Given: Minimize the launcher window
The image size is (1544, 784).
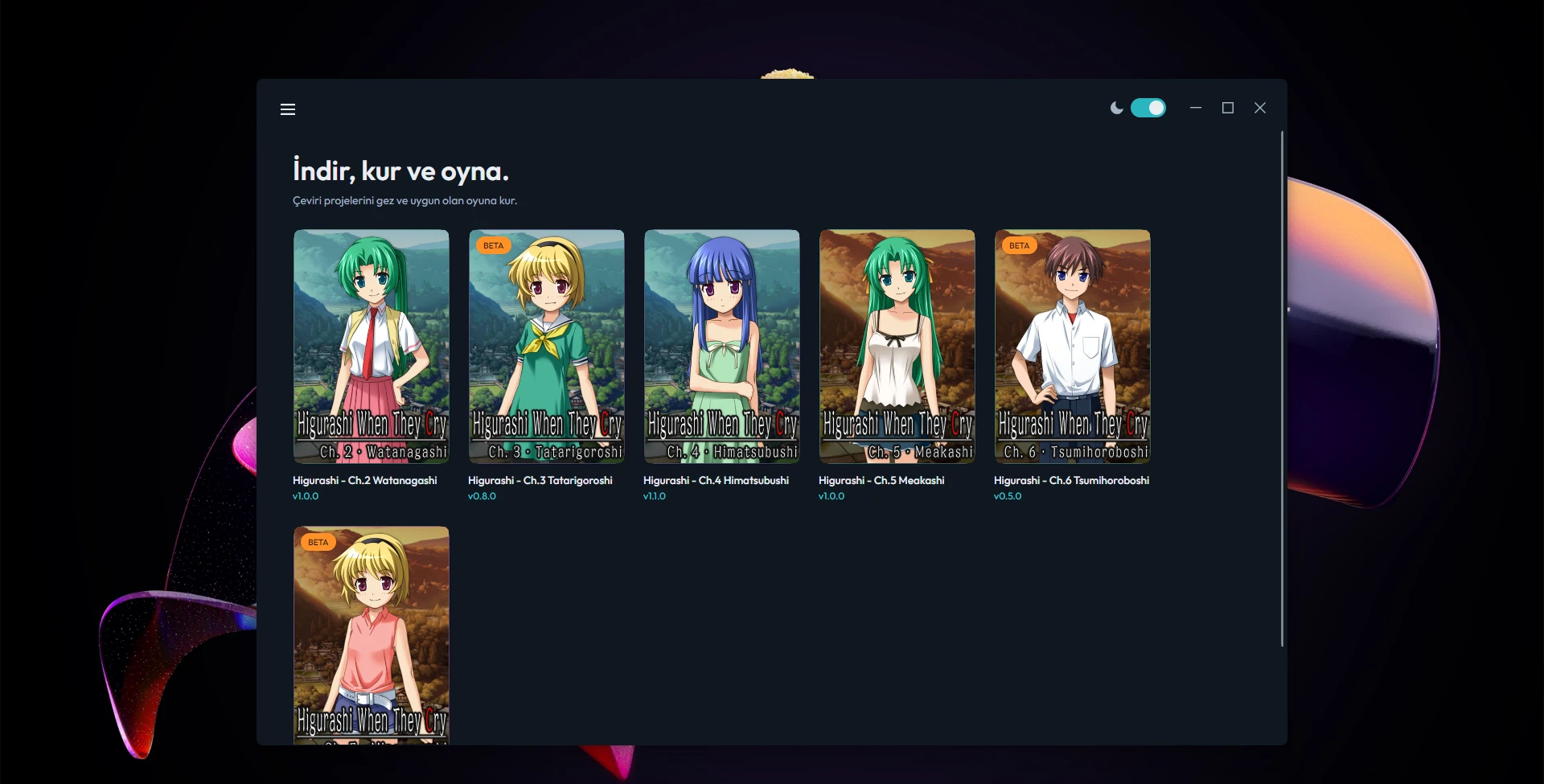Looking at the screenshot, I should pos(1196,108).
